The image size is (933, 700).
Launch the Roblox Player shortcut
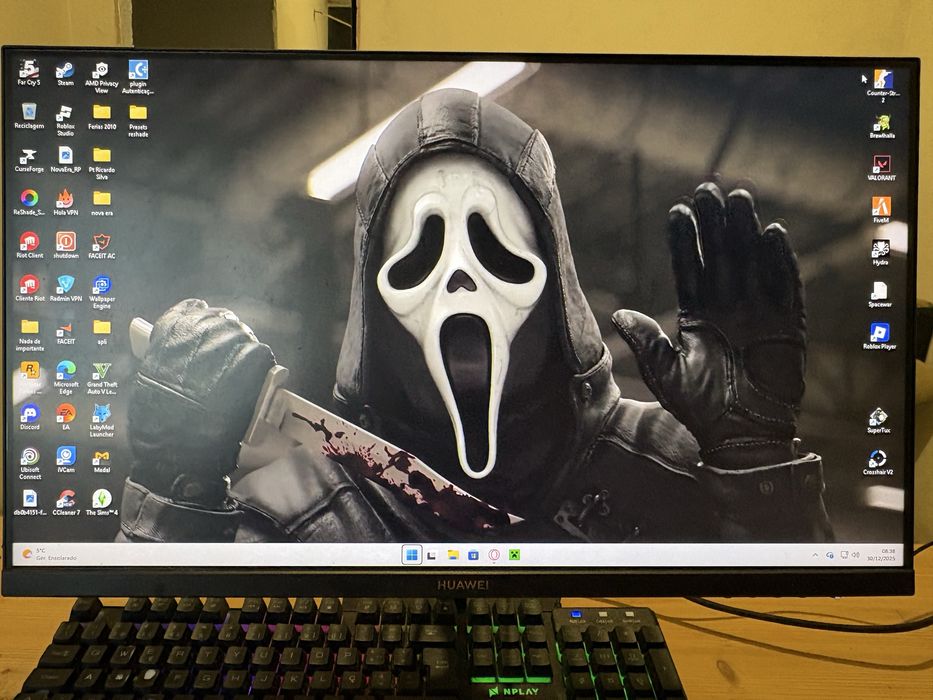click(x=879, y=336)
